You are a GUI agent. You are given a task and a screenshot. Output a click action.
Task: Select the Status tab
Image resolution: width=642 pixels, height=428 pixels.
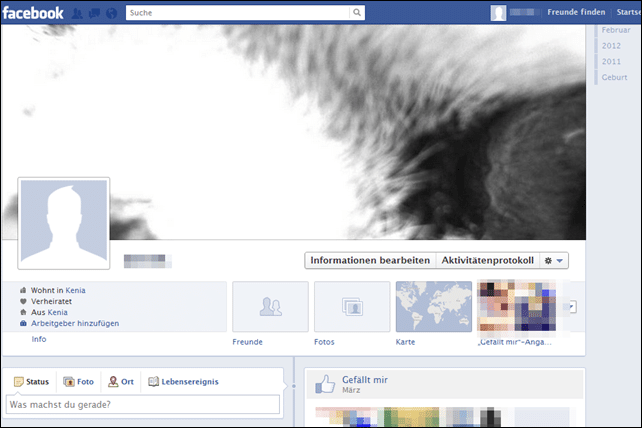[32, 382]
